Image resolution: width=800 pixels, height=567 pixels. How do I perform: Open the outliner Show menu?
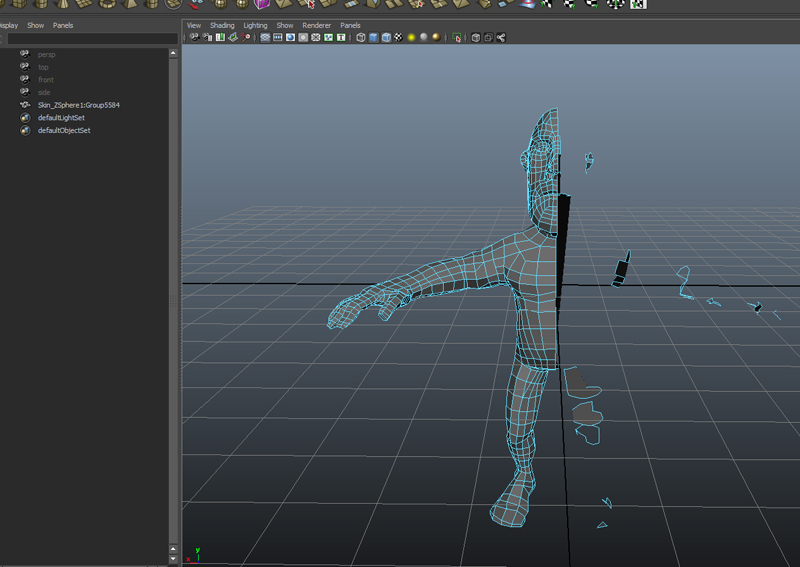35,25
